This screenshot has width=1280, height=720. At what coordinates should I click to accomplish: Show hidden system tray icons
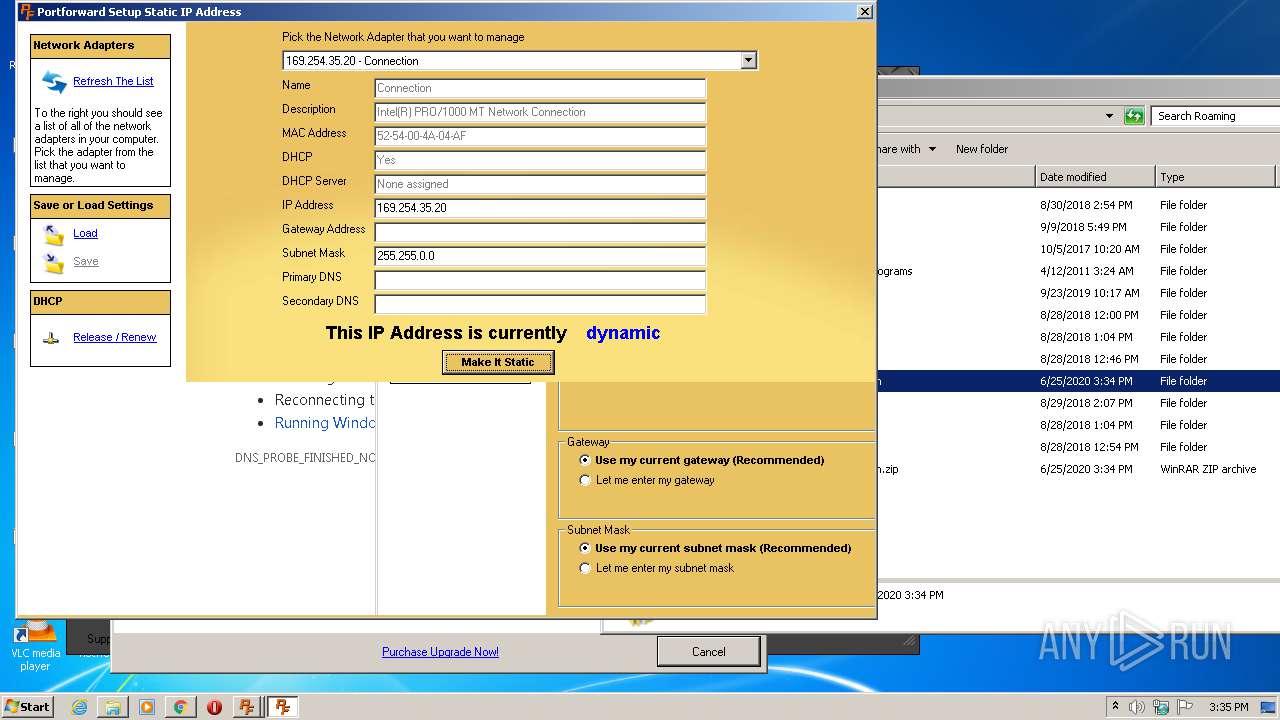(x=1115, y=706)
